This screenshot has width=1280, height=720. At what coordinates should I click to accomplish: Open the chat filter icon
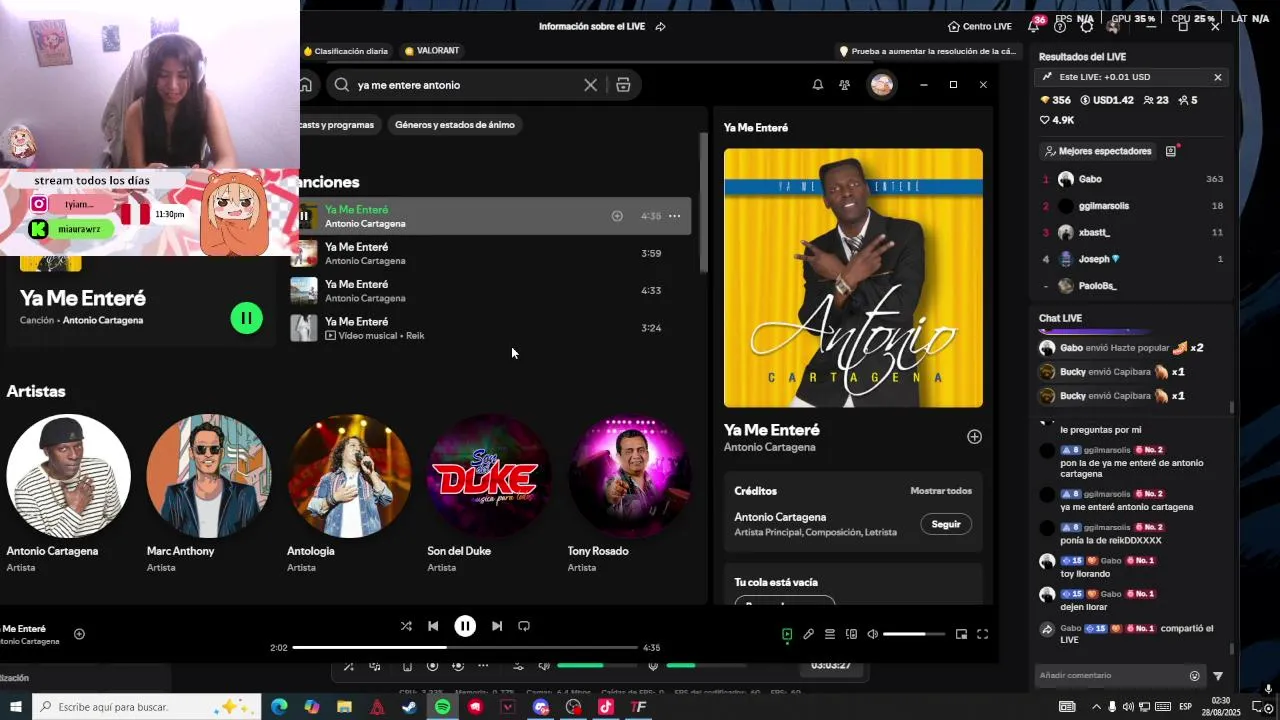[1218, 676]
